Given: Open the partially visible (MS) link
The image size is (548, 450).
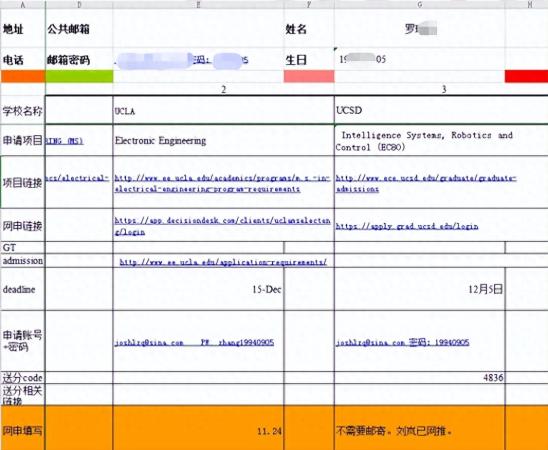Looking at the screenshot, I should [x=65, y=141].
